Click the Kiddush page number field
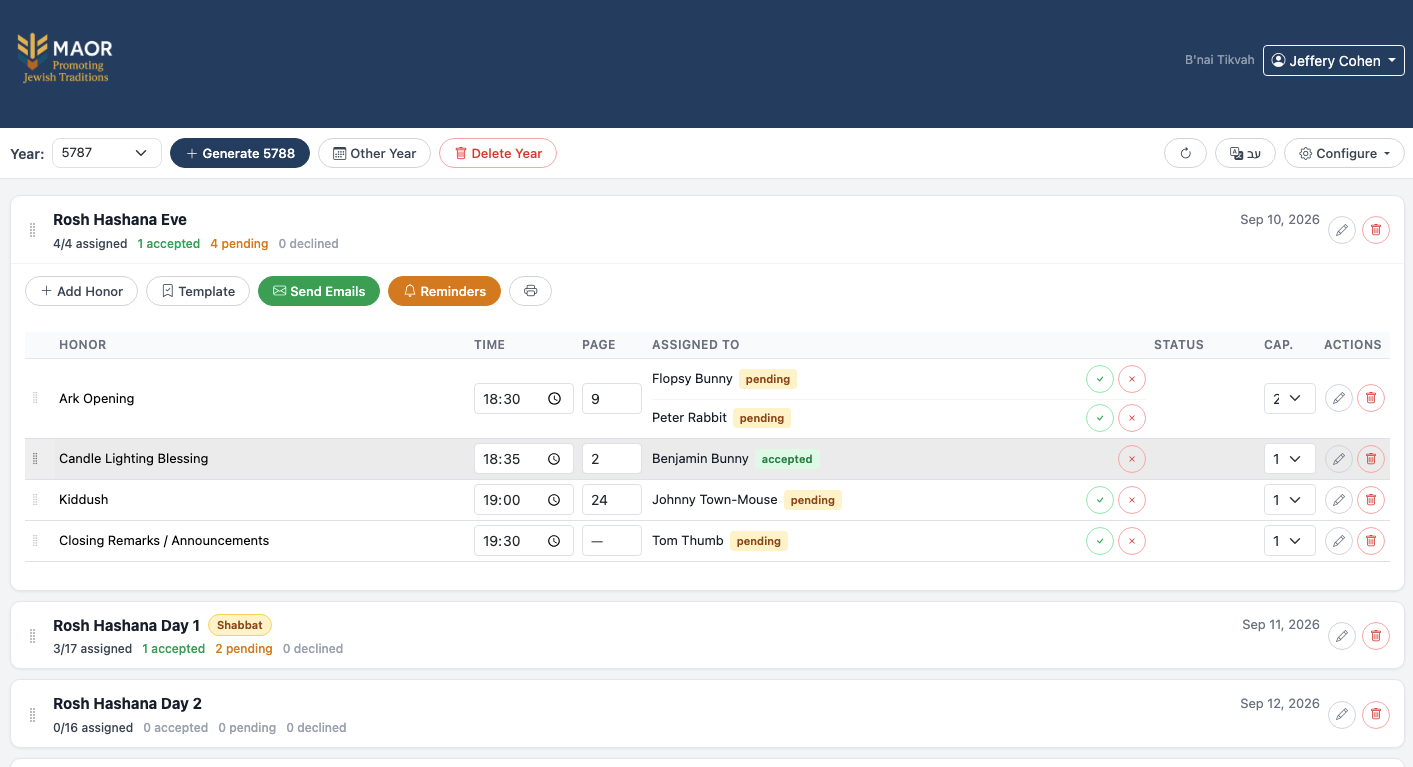 611,500
